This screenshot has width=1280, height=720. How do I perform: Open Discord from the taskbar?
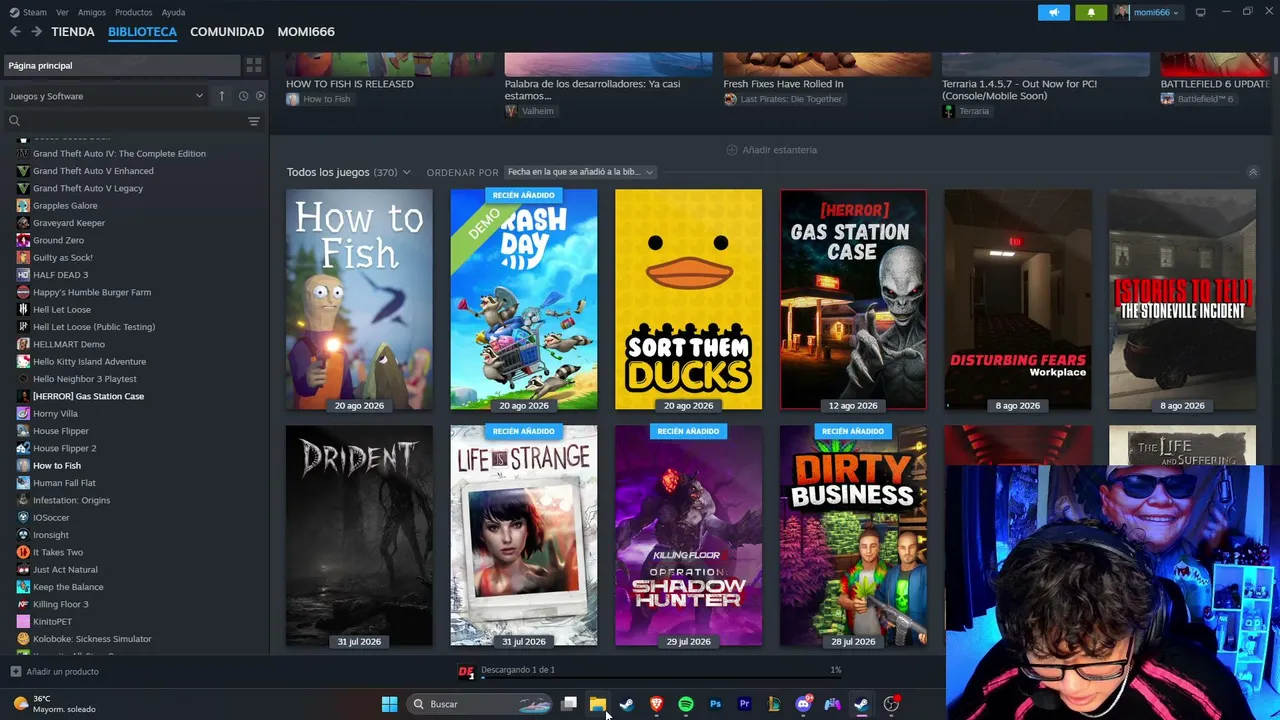(803, 704)
